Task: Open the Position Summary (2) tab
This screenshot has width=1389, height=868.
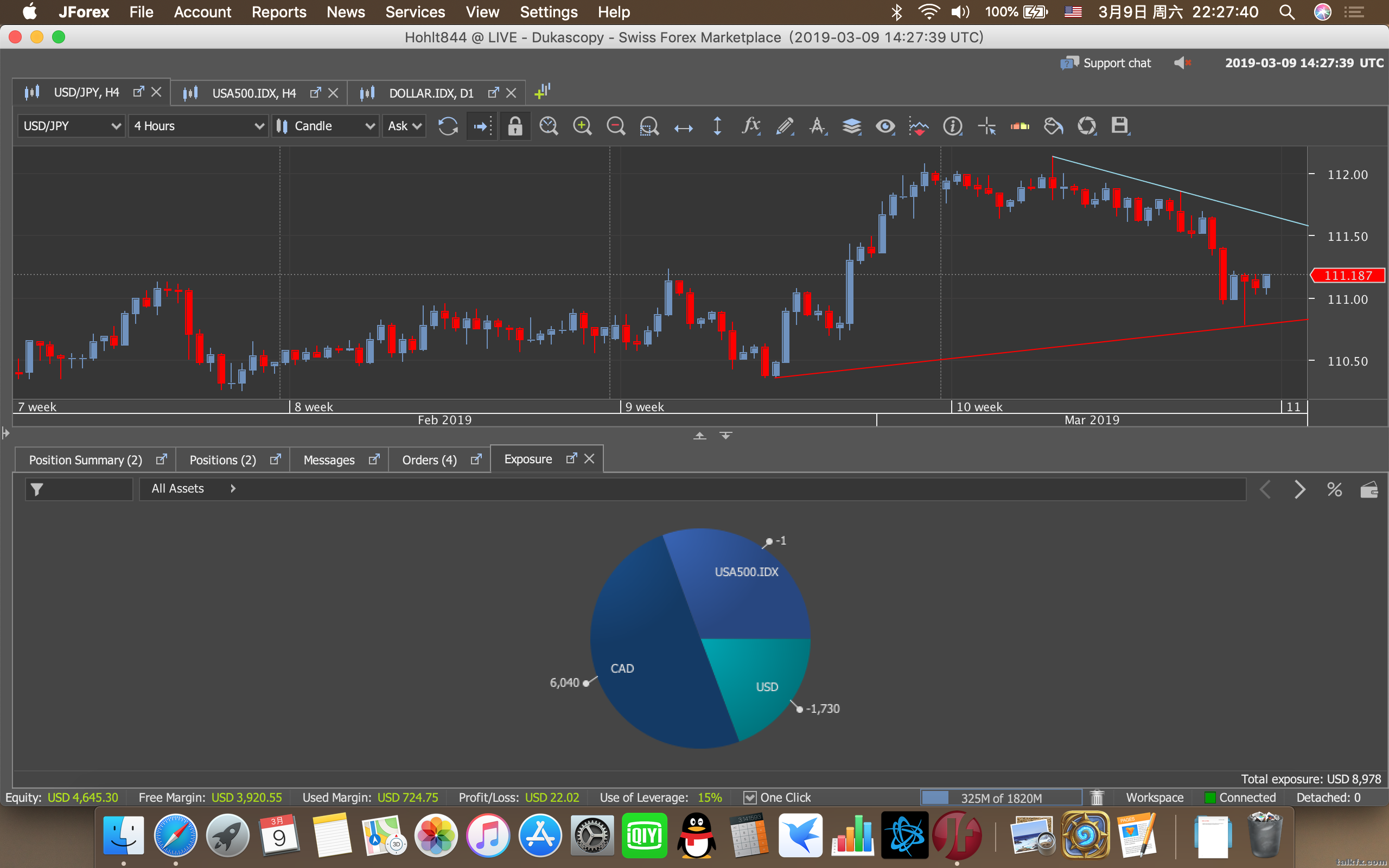Action: coord(86,460)
